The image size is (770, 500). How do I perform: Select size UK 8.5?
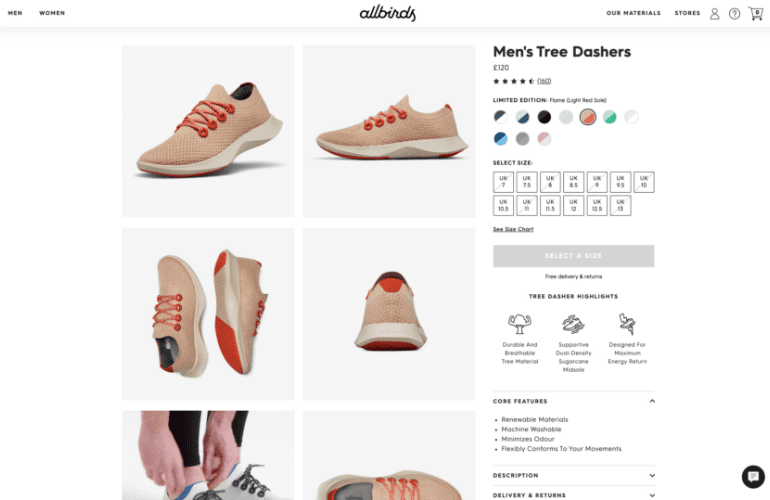[x=573, y=182]
